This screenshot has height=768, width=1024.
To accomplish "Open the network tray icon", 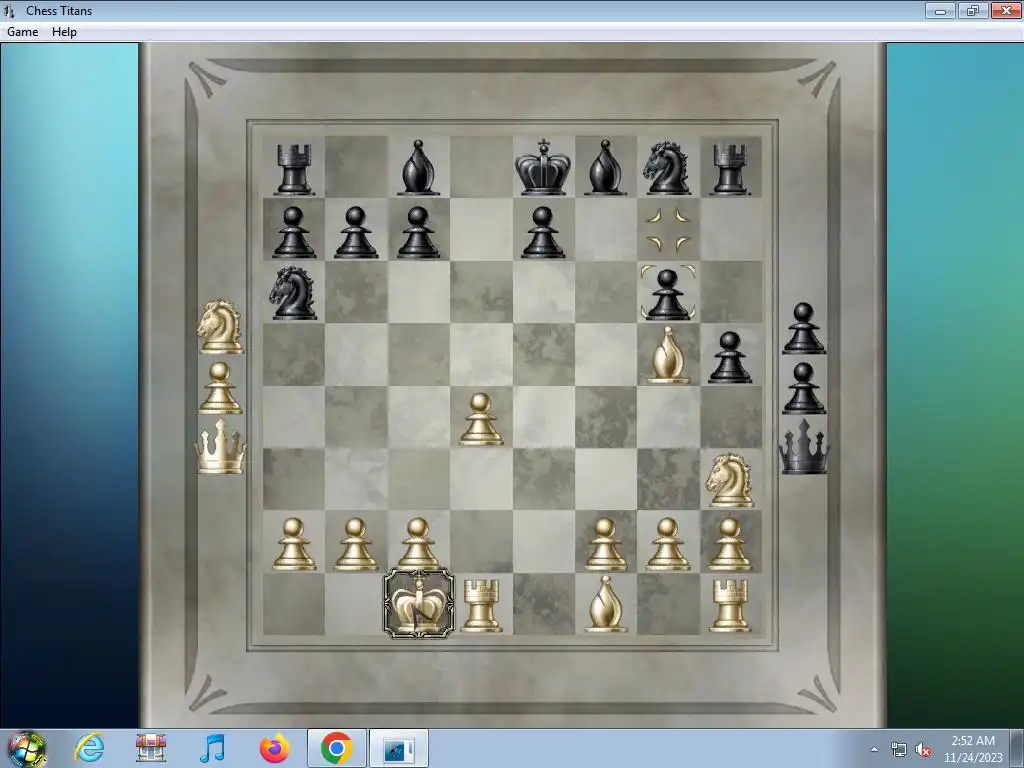I will 899,749.
